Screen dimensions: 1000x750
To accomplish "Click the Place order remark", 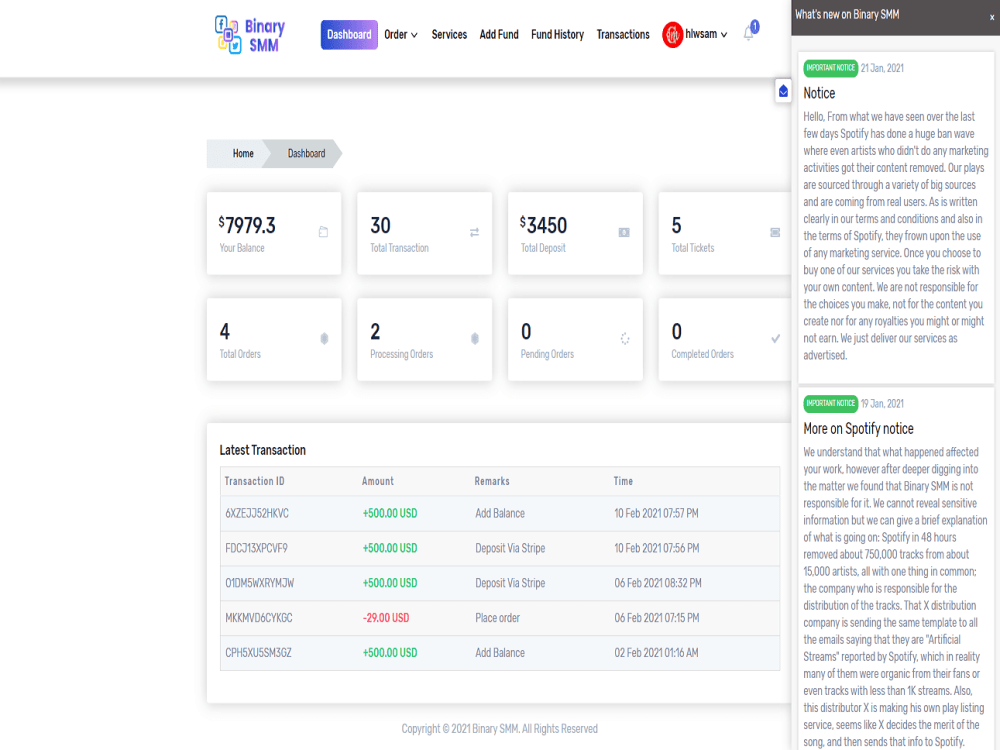I will (497, 618).
